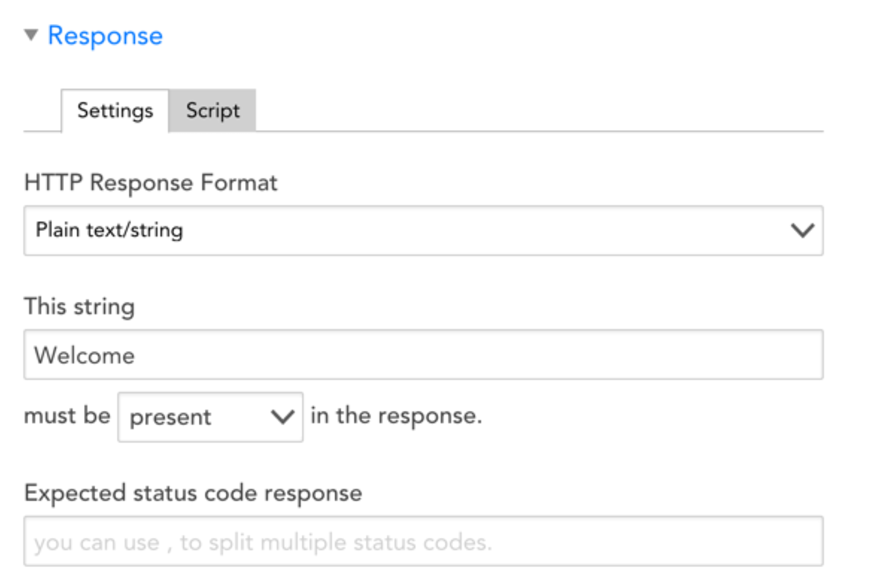Focus the Expected status code response field
The width and height of the screenshot is (877, 587).
click(423, 541)
